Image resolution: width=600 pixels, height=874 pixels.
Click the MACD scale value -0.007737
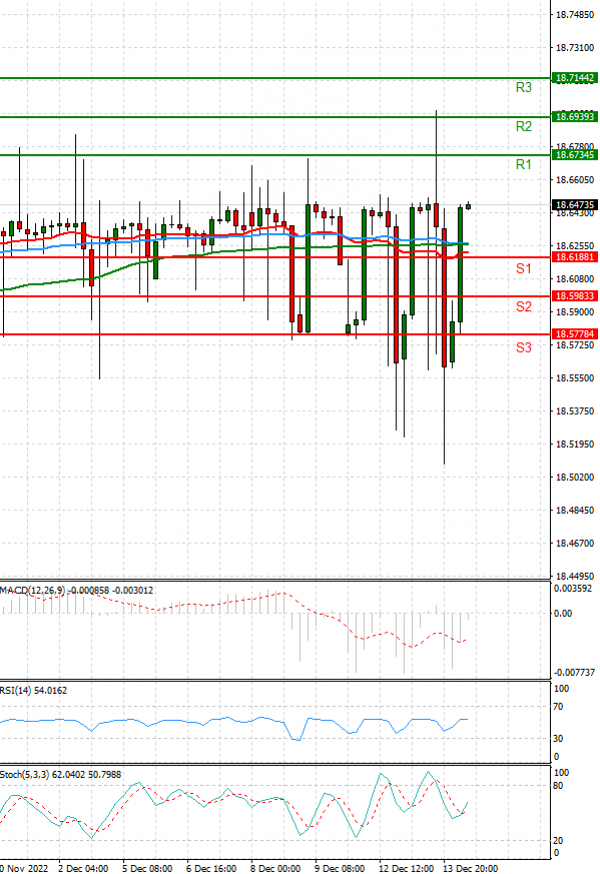pos(574,673)
